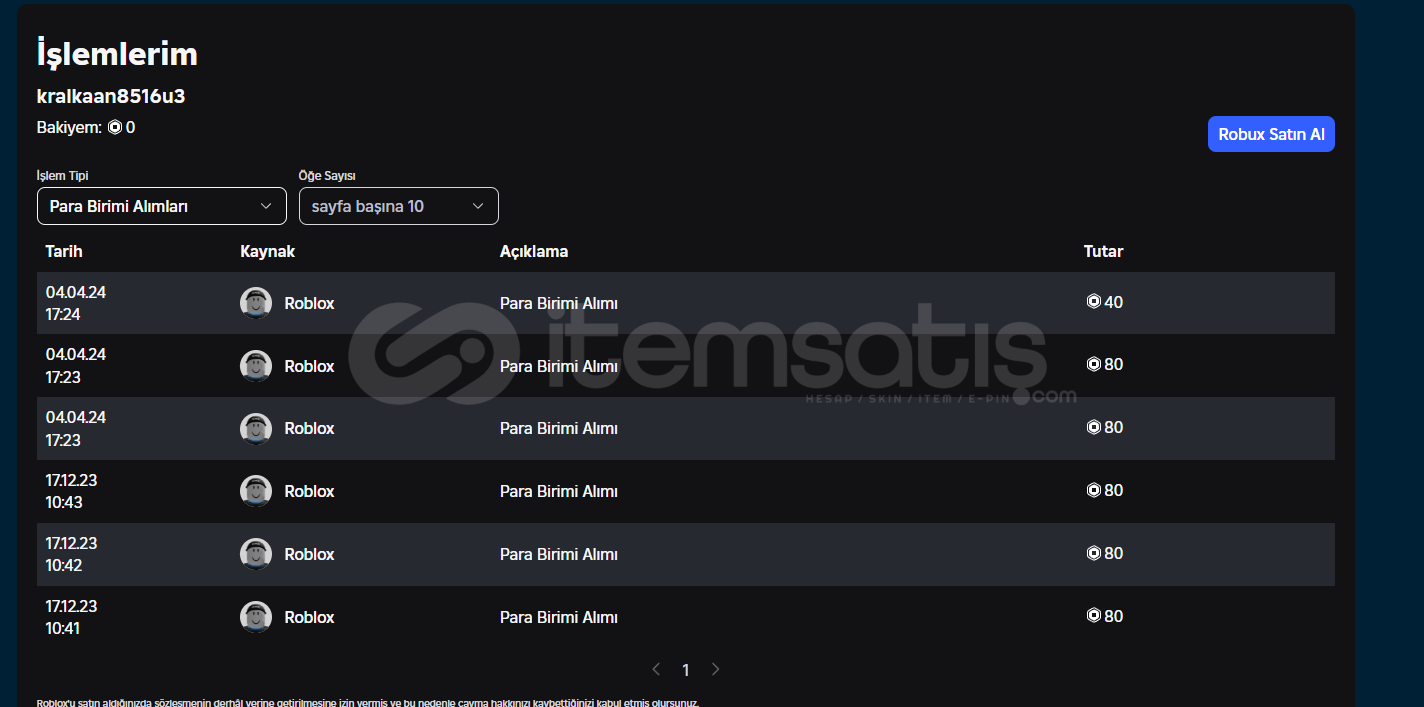Click Roblox avatar in the 10:41 row
Viewport: 1424px width, 707px height.
click(x=256, y=617)
